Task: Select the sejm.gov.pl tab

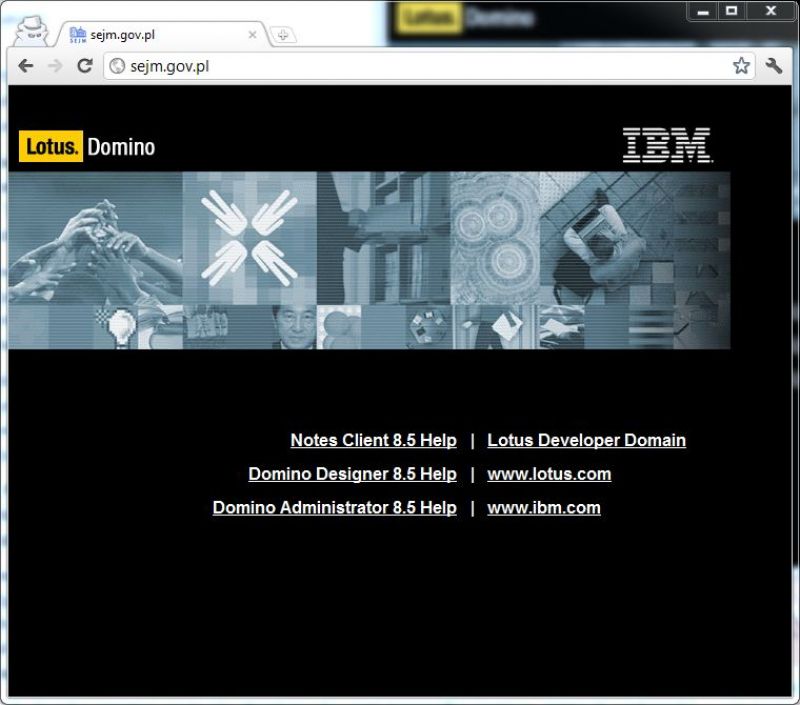Action: (x=163, y=34)
